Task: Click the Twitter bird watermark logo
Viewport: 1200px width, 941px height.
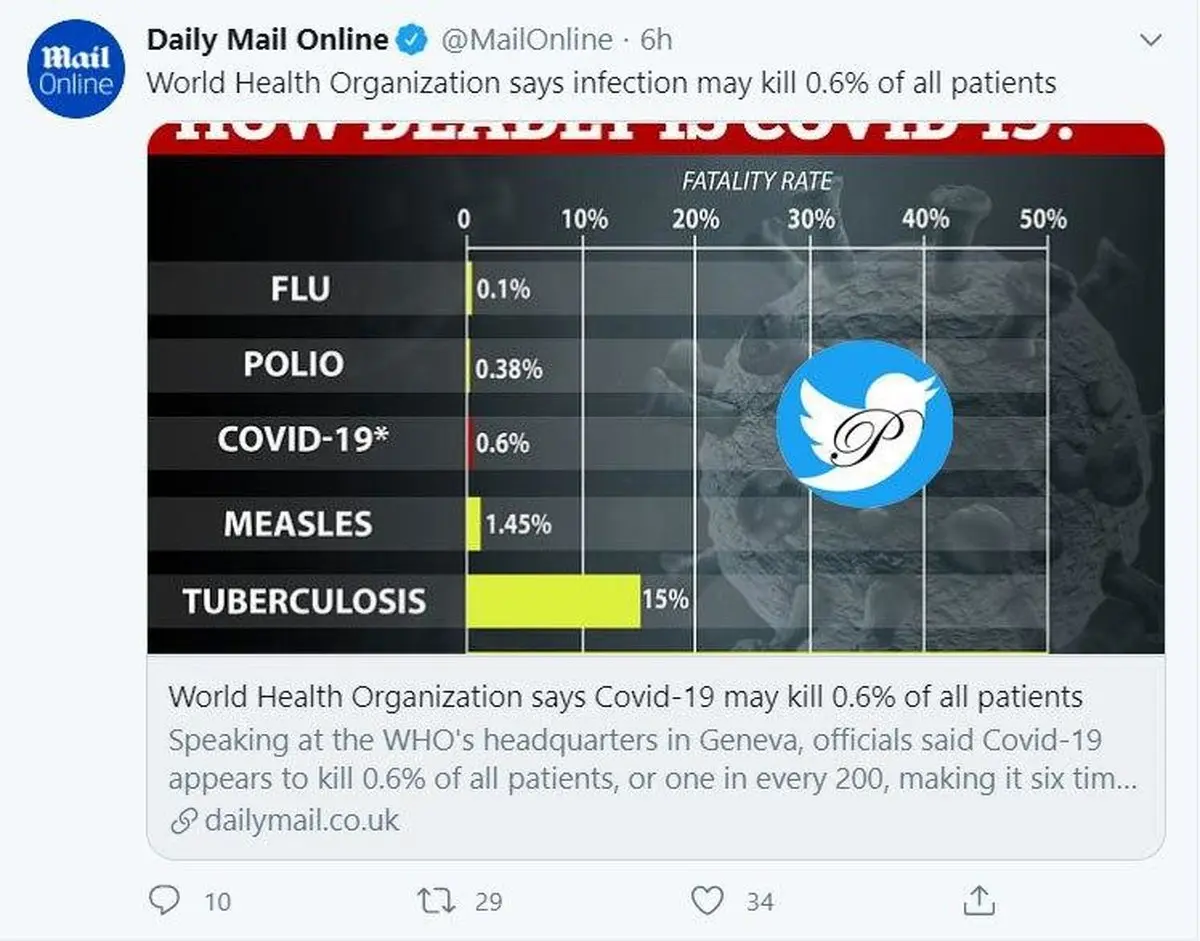Action: tap(866, 424)
